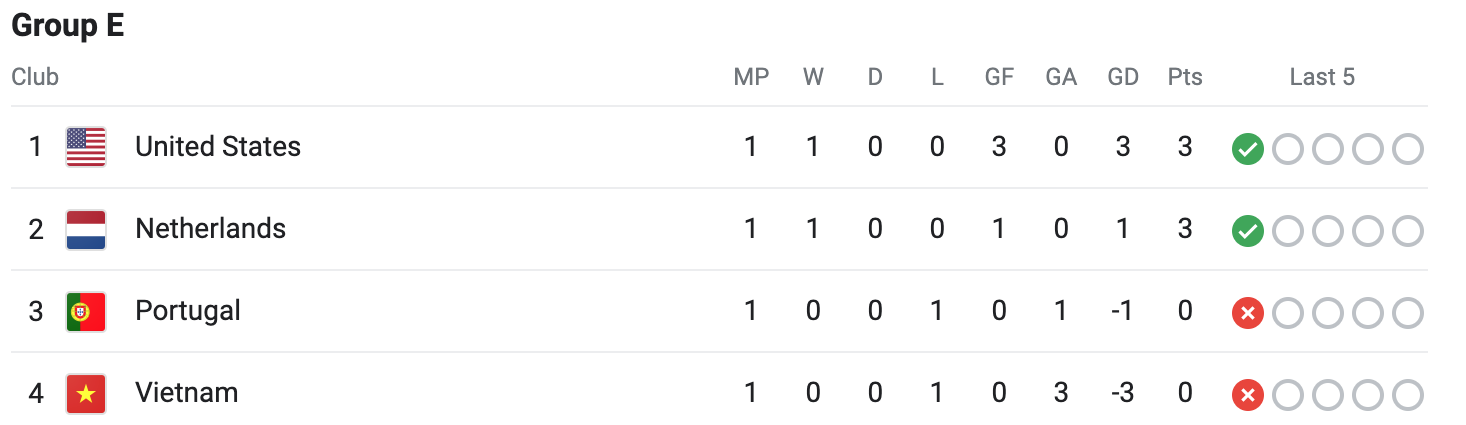This screenshot has width=1466, height=425.
Task: Click United States last empty match circle
Action: [x=1407, y=149]
